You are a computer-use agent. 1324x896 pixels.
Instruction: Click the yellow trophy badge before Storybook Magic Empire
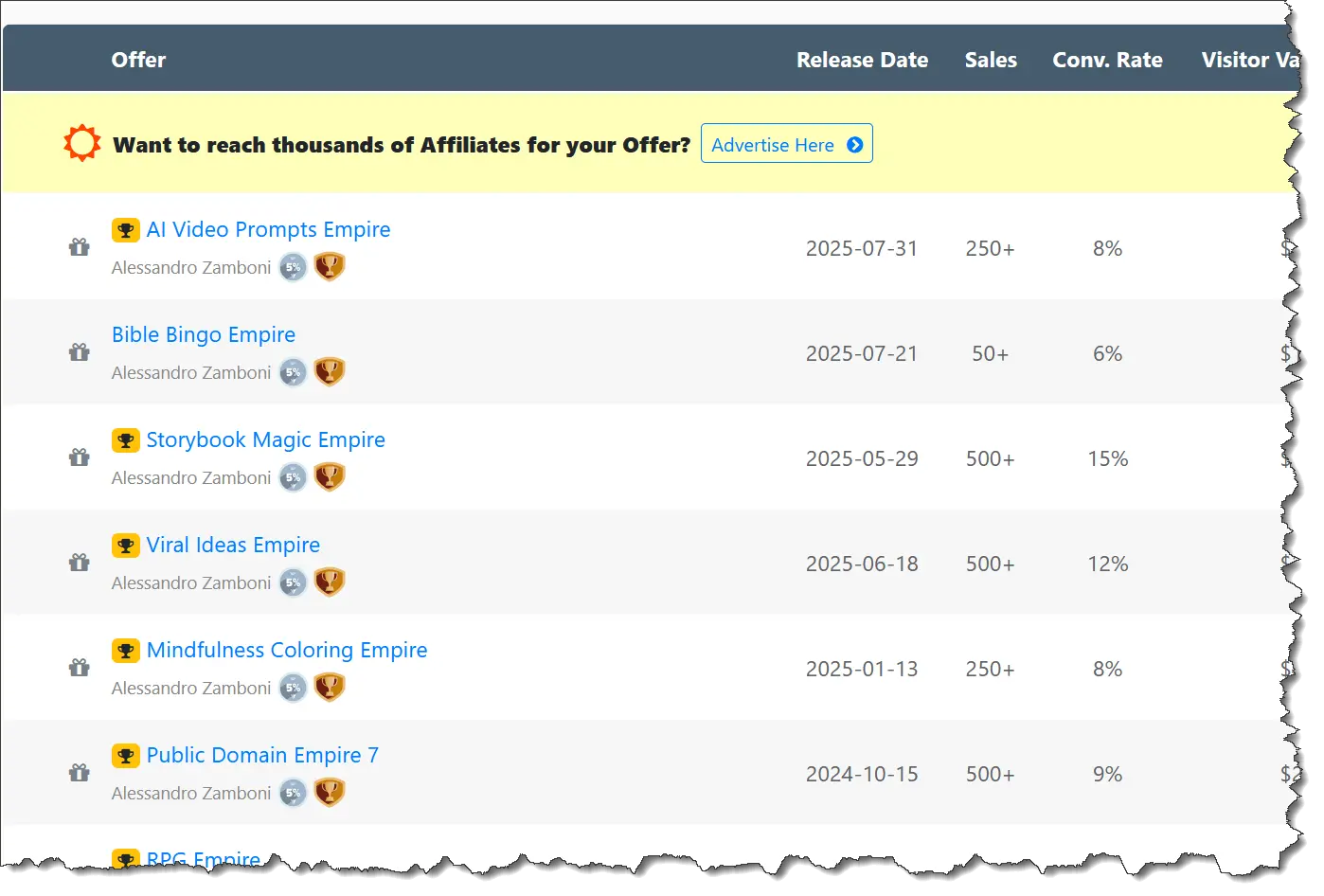point(125,440)
